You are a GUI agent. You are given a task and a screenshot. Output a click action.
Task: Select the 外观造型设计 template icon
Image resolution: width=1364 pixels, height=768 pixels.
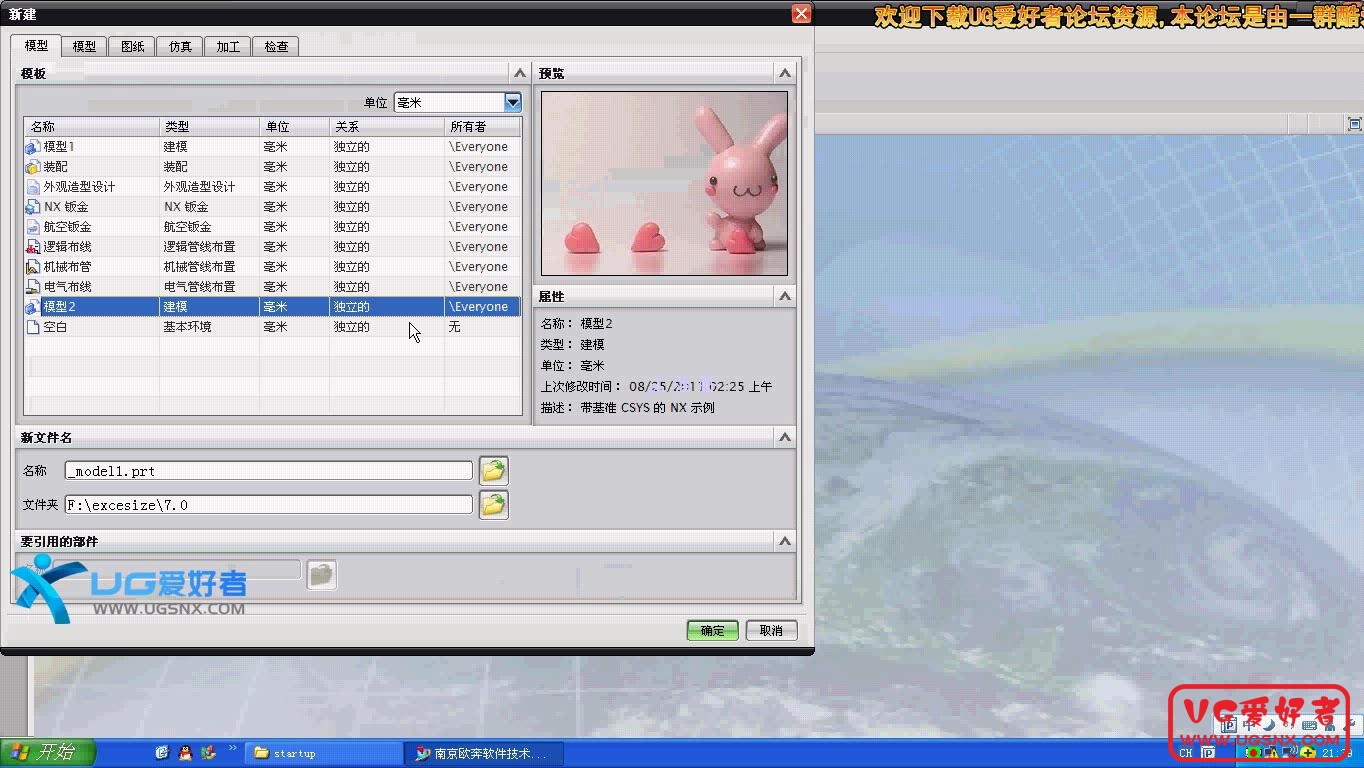tap(33, 187)
